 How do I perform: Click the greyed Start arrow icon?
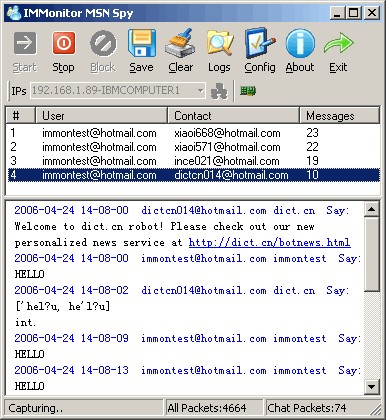point(25,43)
